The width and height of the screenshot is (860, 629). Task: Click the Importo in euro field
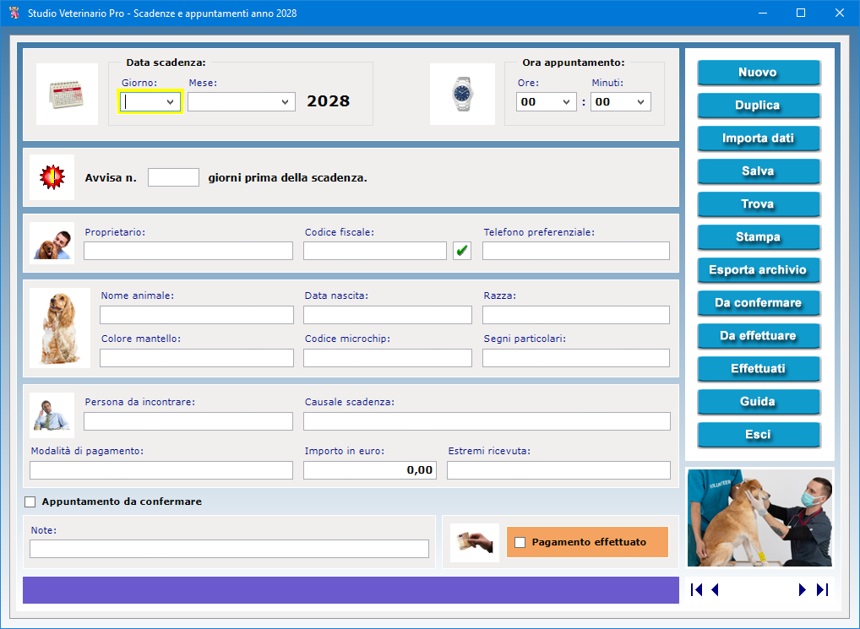pyautogui.click(x=370, y=470)
